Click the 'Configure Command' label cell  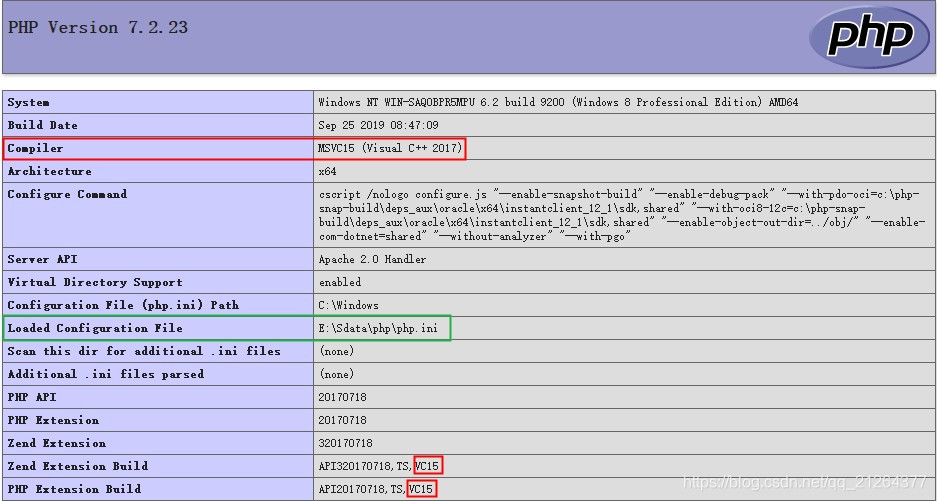click(x=158, y=215)
